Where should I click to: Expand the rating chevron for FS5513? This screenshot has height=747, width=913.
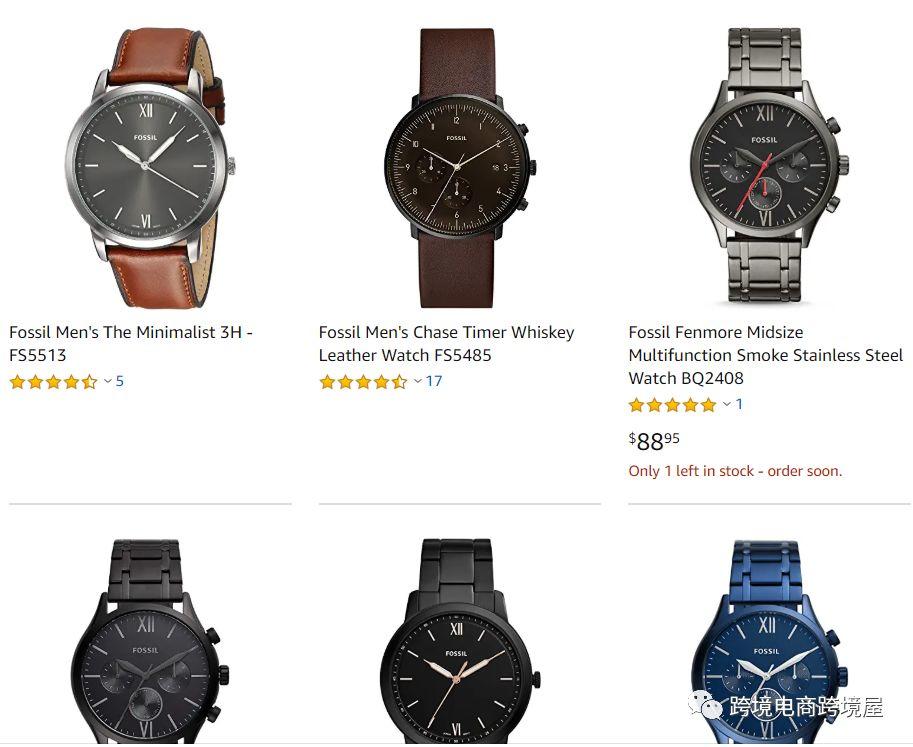coord(108,381)
